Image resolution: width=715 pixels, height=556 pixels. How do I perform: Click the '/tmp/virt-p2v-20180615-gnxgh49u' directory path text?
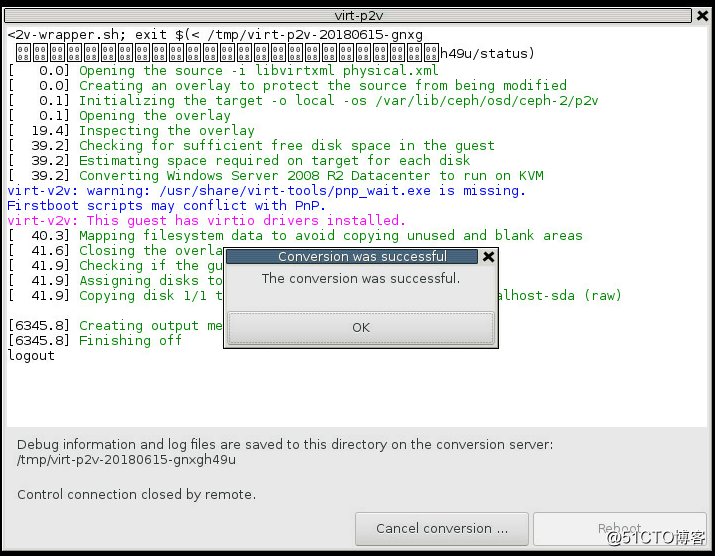pos(126,460)
